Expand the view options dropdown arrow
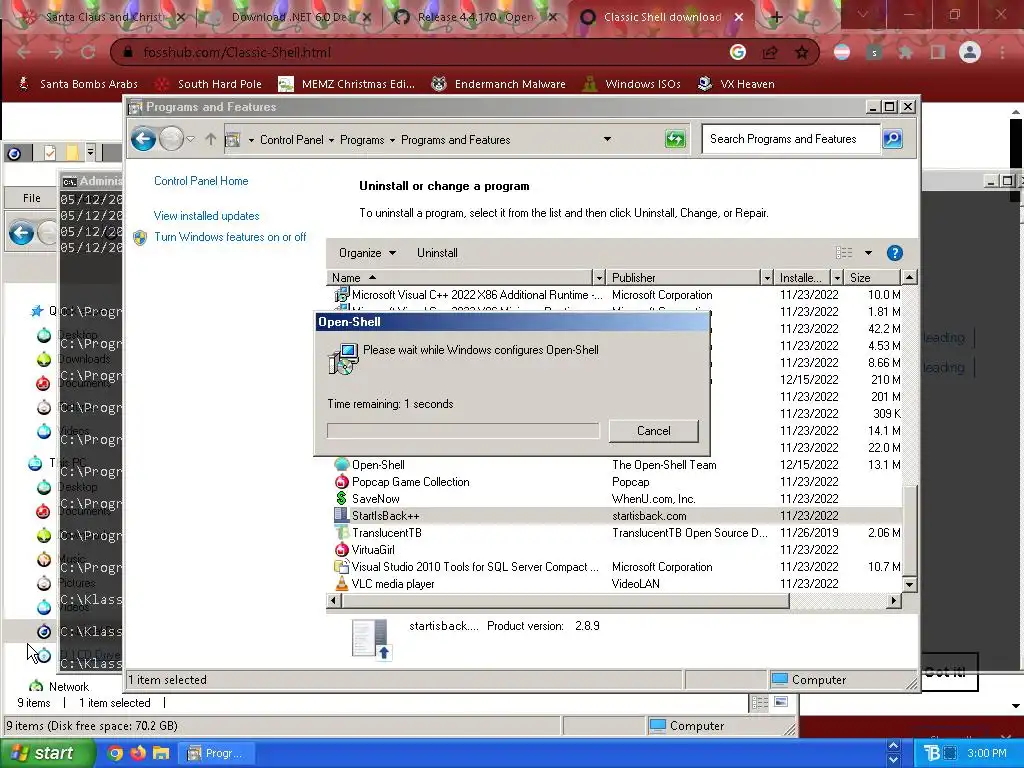 tap(868, 253)
